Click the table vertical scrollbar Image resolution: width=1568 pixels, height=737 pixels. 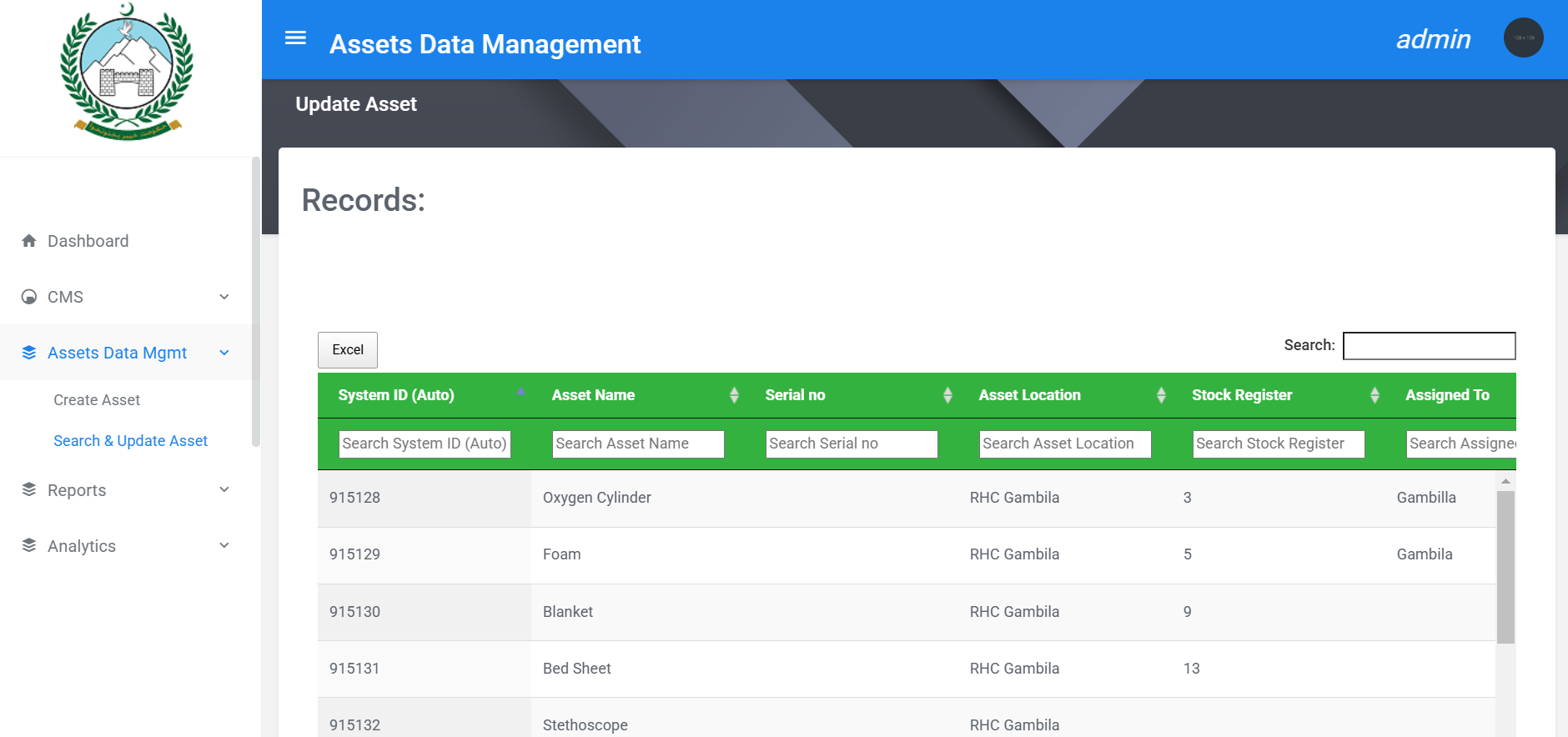tap(1505, 567)
